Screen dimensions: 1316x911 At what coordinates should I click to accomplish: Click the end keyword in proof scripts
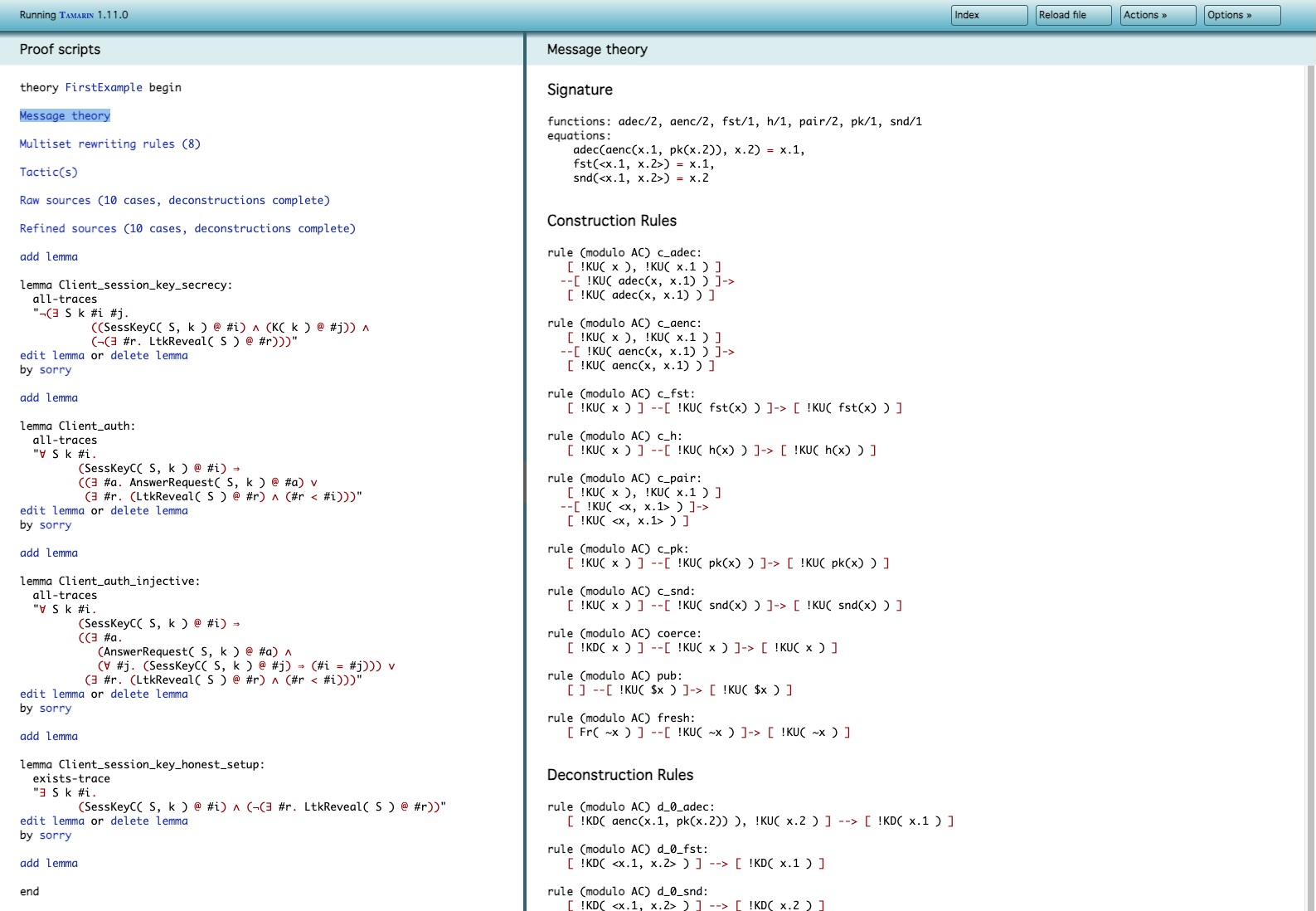coord(29,891)
